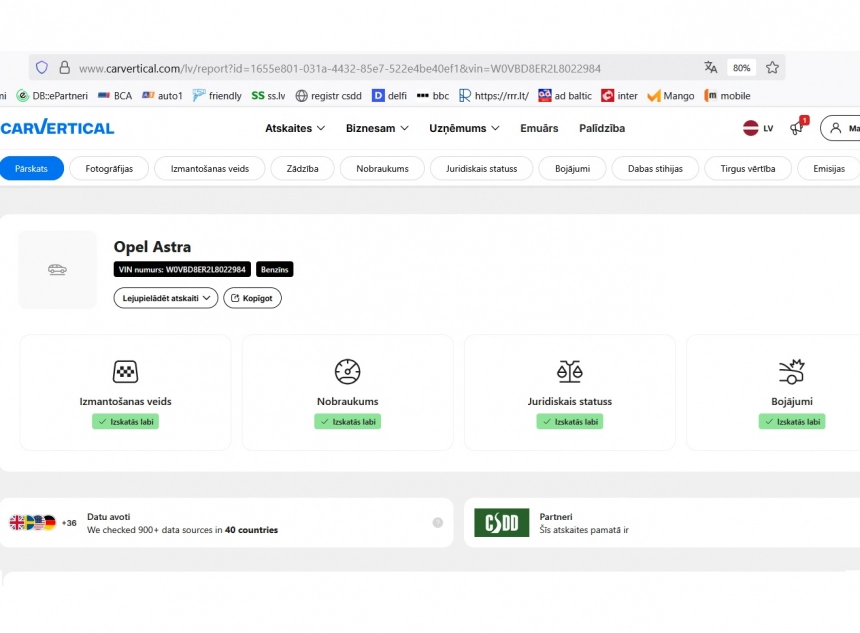Switch to the Juridiskais statuss tab

(482, 168)
